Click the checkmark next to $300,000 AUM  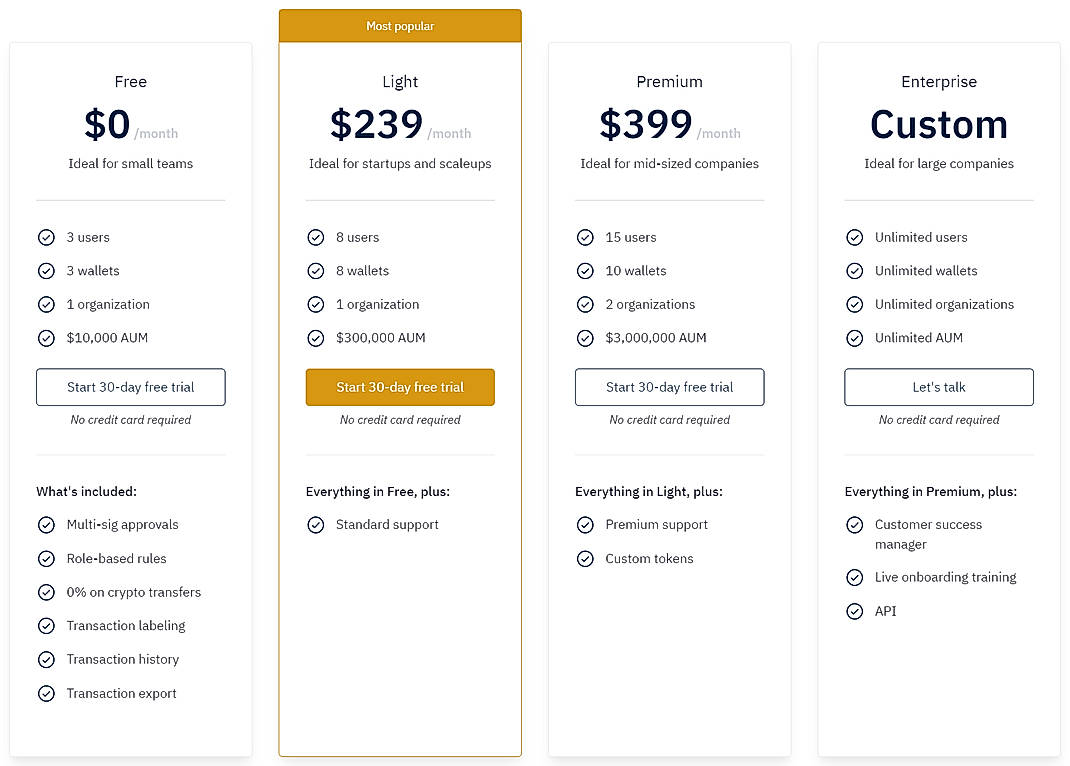point(316,338)
